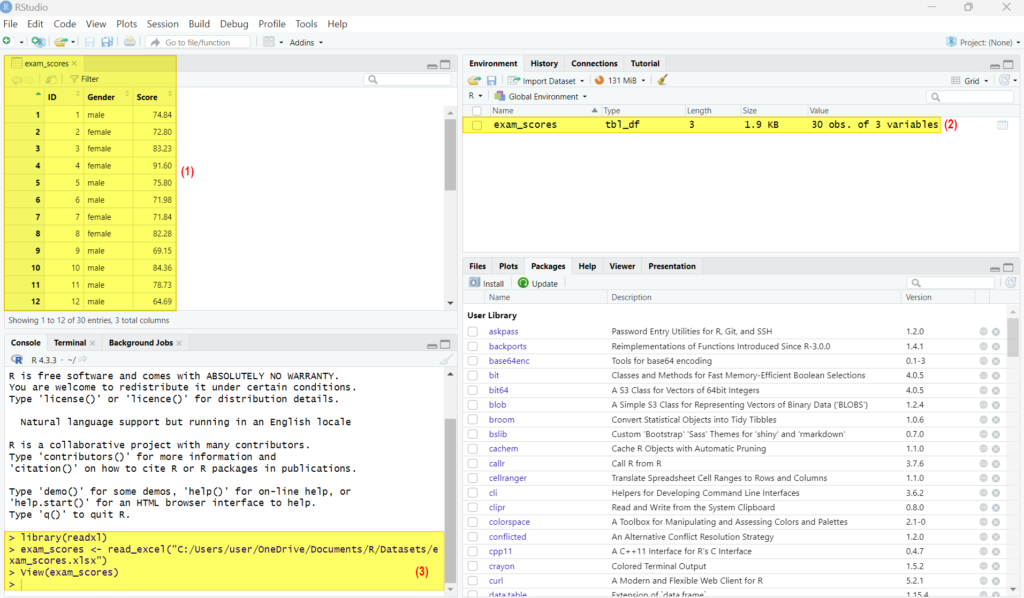Expand the Addins dropdown menu
Image resolution: width=1024 pixels, height=598 pixels.
tap(302, 42)
